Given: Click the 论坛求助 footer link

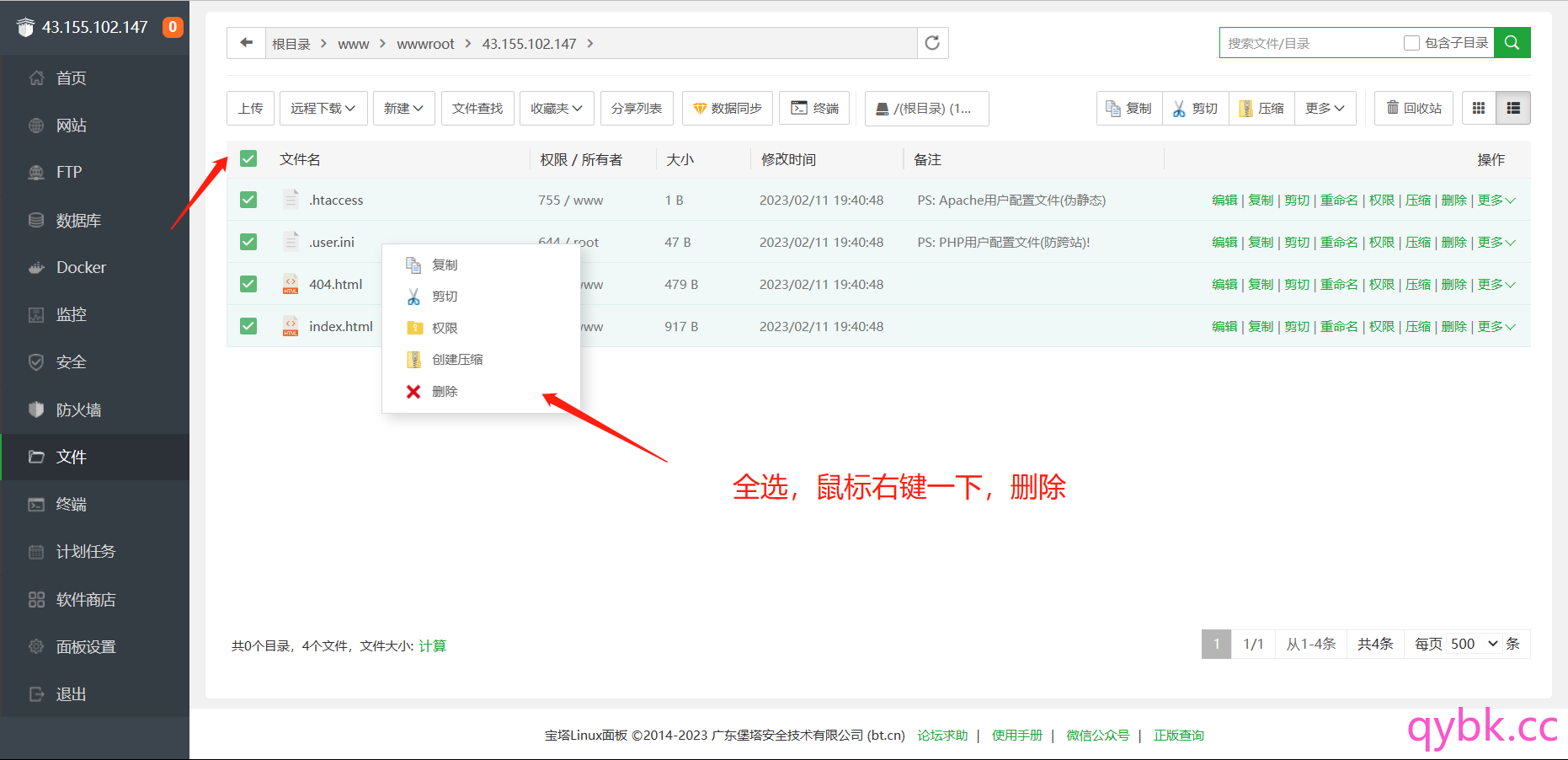Looking at the screenshot, I should pyautogui.click(x=942, y=735).
